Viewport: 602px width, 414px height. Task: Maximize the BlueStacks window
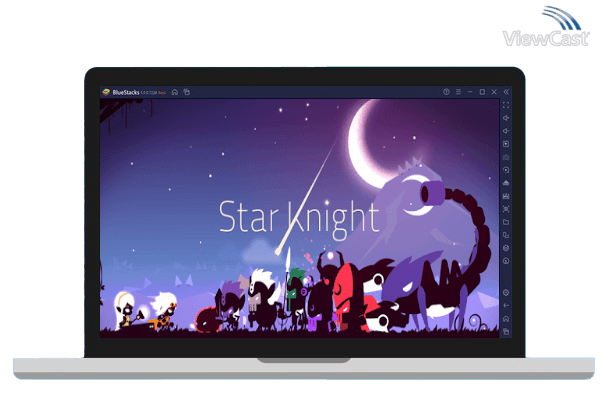pos(482,92)
